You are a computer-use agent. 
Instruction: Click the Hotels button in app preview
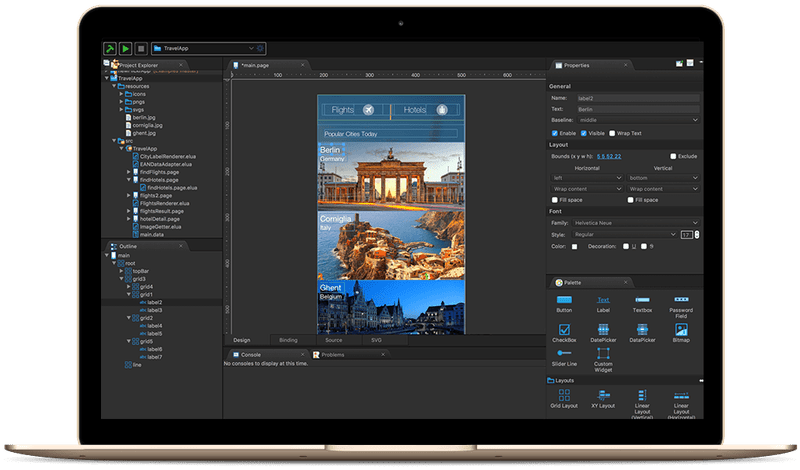point(427,110)
